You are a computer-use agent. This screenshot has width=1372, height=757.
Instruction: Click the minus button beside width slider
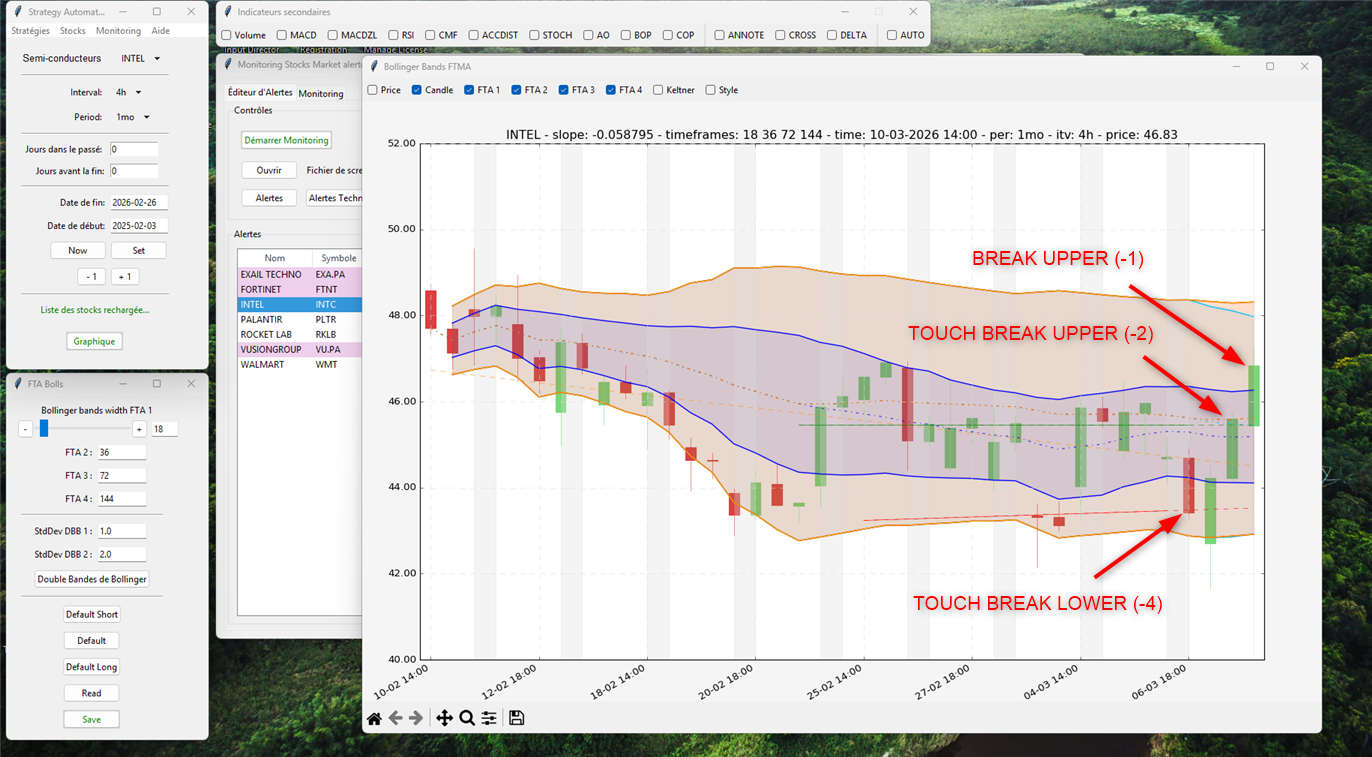[26, 429]
